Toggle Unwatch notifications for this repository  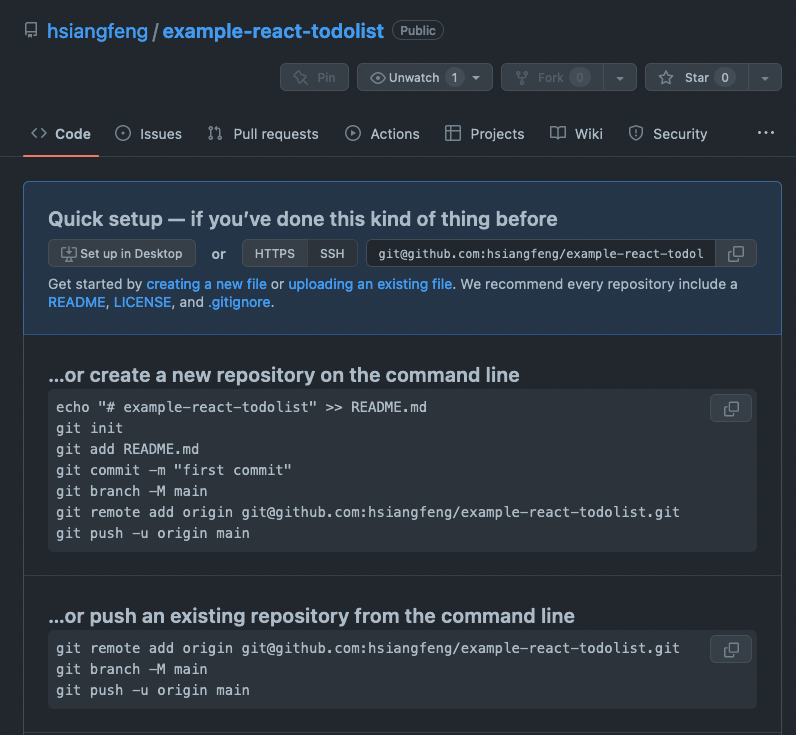point(411,77)
